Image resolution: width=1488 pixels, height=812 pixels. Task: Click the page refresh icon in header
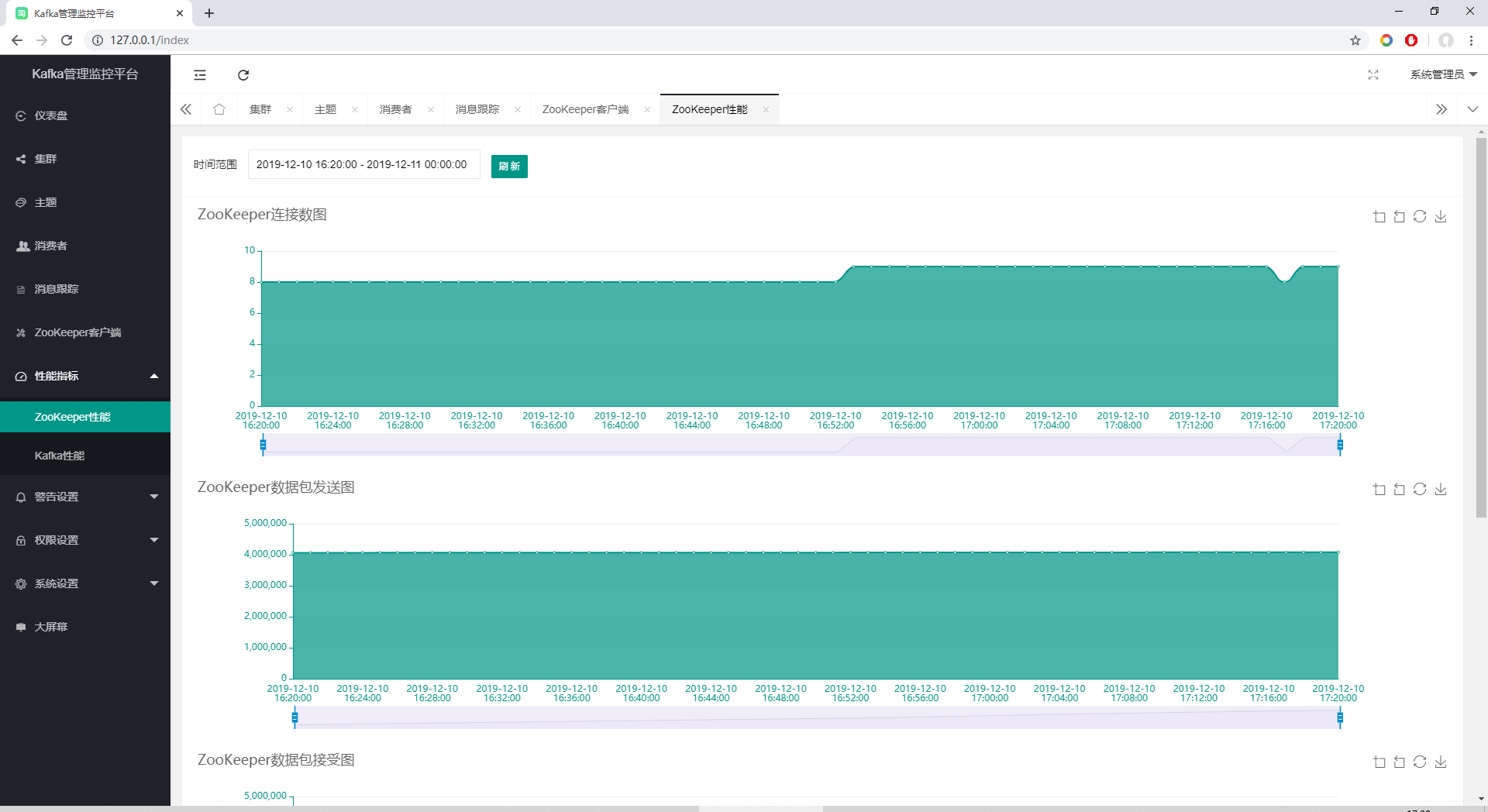[243, 75]
